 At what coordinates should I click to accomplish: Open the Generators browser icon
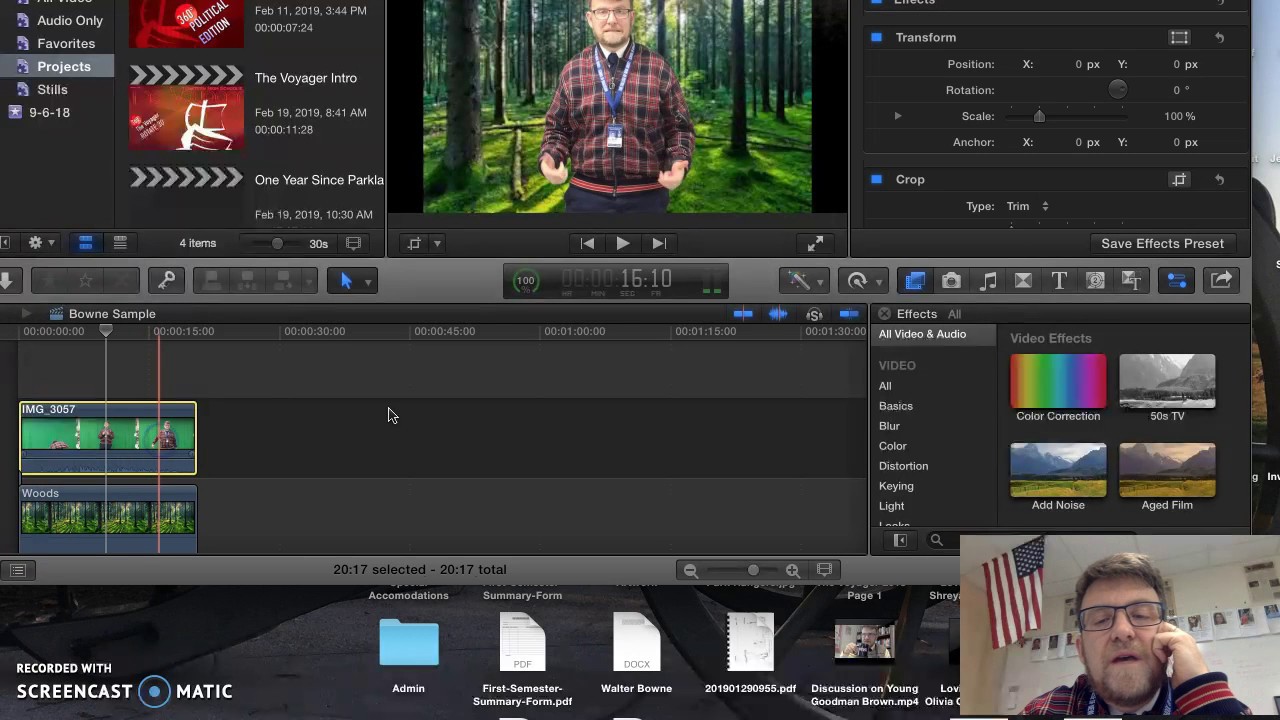pyautogui.click(x=1095, y=281)
